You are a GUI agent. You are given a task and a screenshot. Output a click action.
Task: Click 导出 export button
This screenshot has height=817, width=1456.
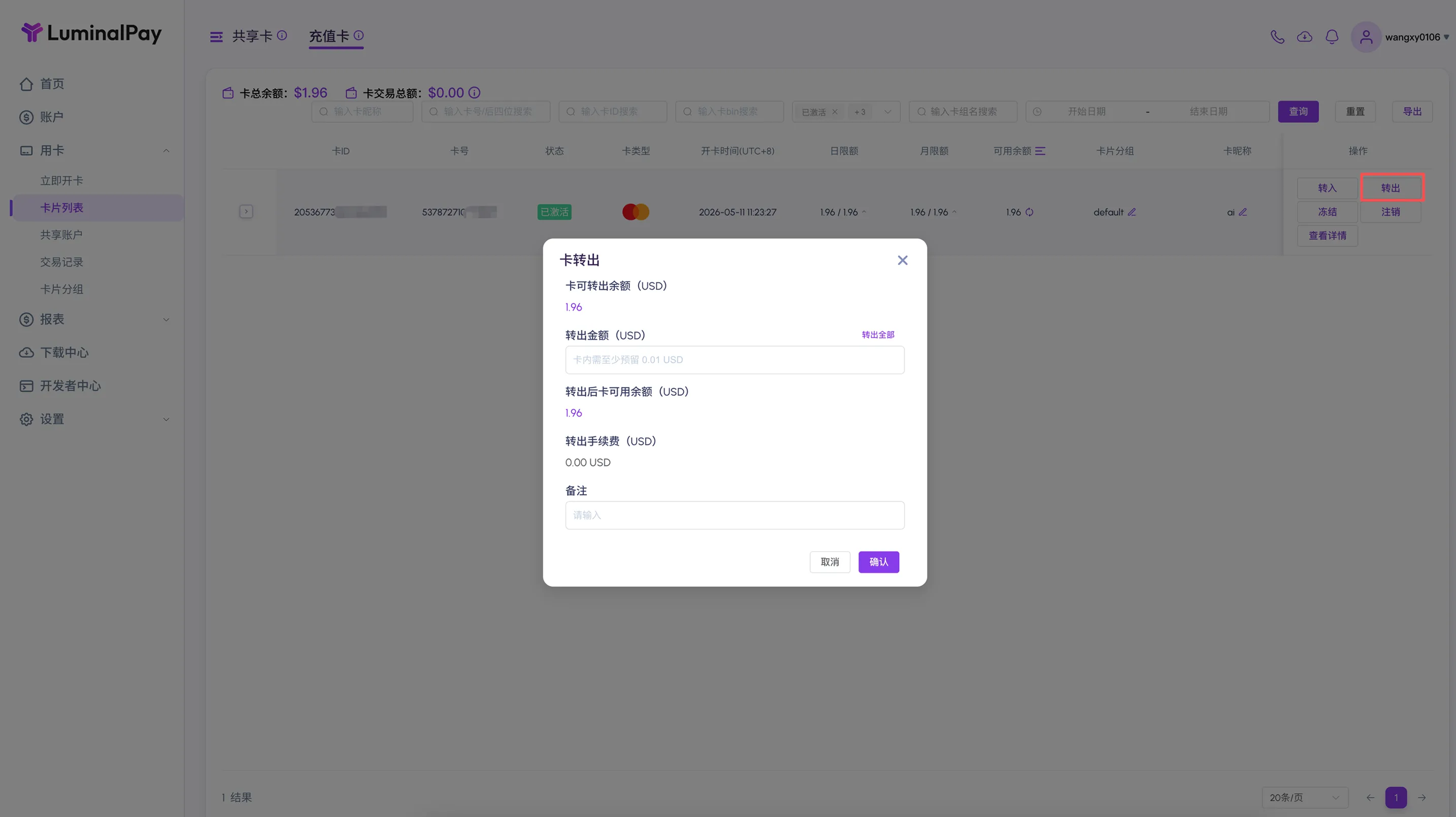click(x=1411, y=112)
